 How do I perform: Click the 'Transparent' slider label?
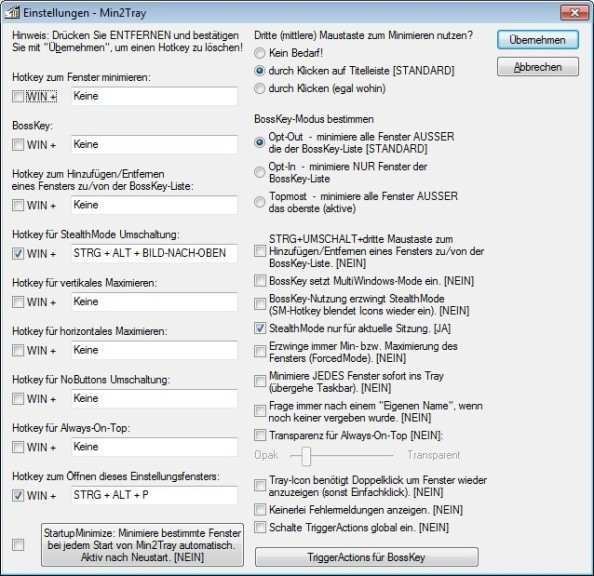coord(434,455)
